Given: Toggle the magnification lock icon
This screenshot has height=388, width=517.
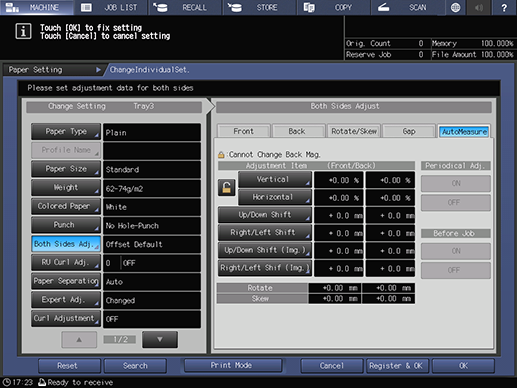Looking at the screenshot, I should pos(226,187).
